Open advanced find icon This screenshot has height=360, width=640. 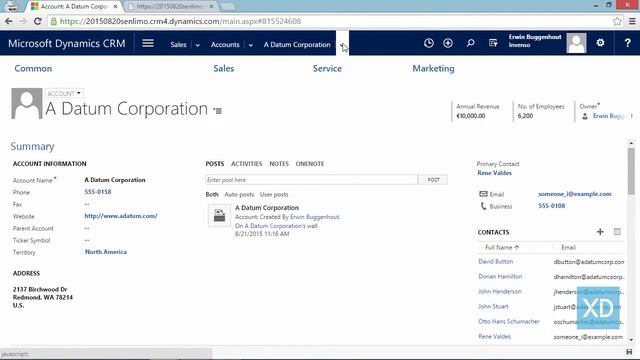pos(493,43)
